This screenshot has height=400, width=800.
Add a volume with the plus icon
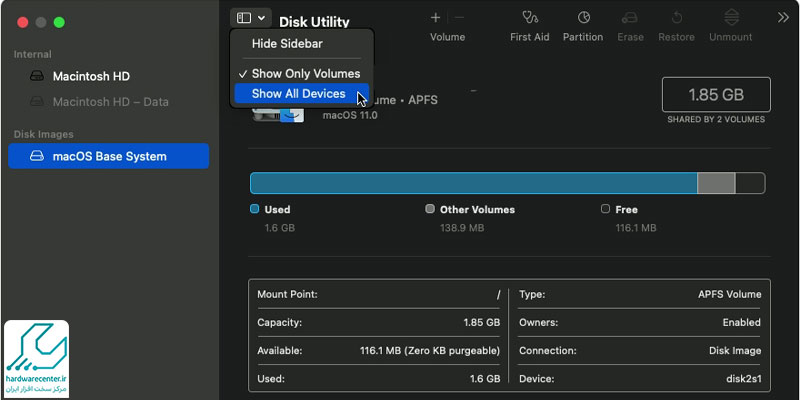coord(435,18)
